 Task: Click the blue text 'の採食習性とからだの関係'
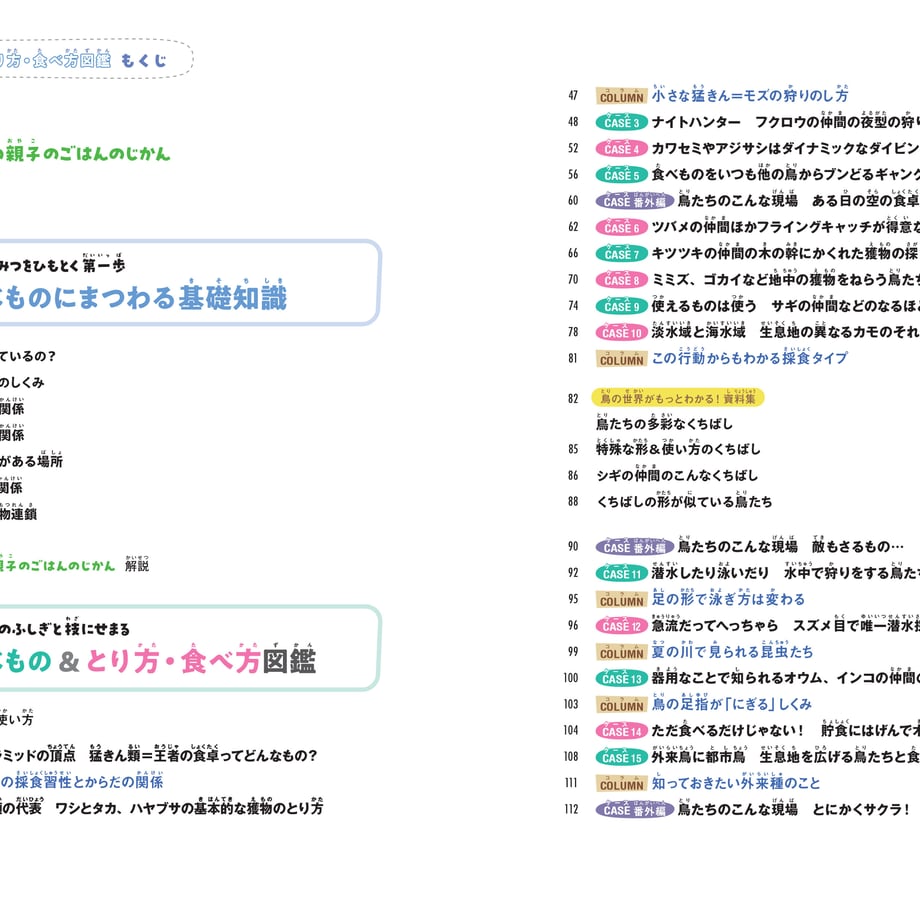pos(82,782)
